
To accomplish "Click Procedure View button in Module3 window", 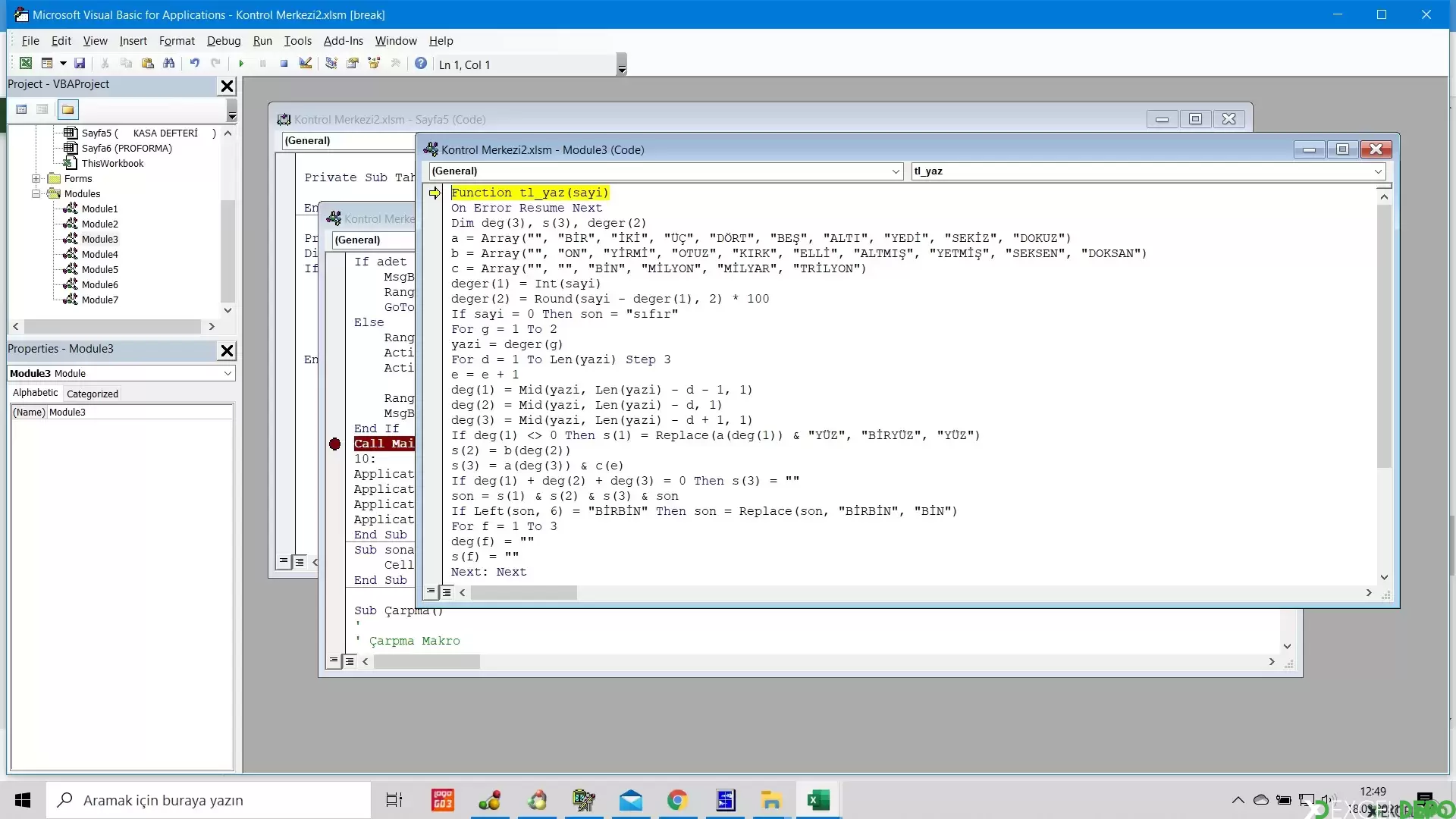I will tap(431, 592).
